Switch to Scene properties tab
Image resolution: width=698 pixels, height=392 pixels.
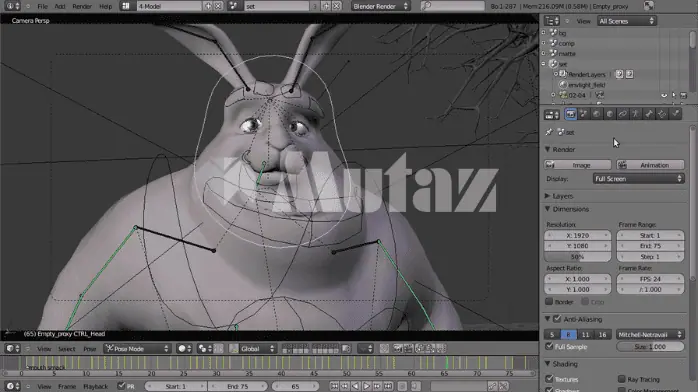pos(584,114)
